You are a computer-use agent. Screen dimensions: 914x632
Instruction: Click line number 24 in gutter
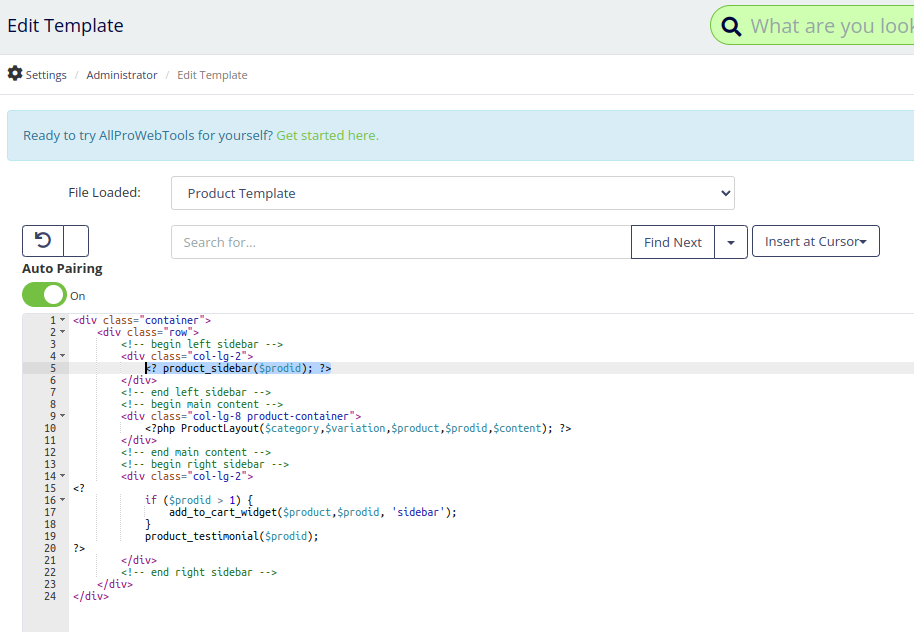coord(50,596)
